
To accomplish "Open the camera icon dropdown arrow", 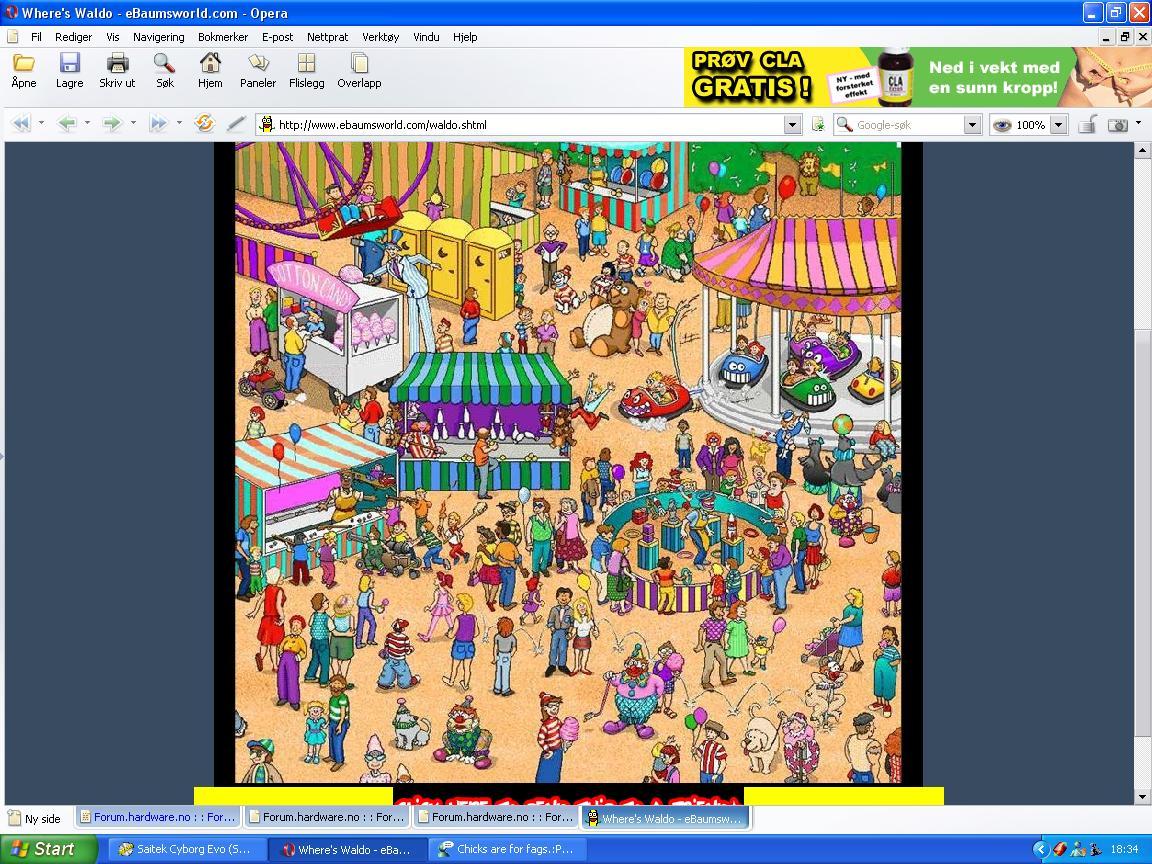I will (1138, 123).
